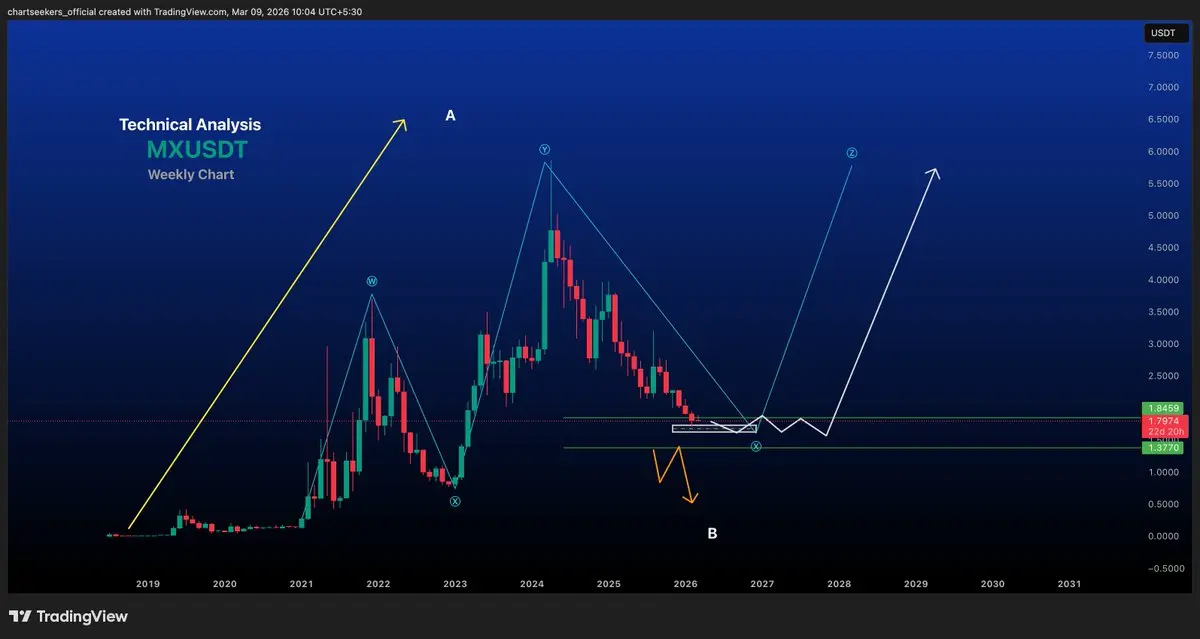Click the 5.0000 price axis value
The width and height of the screenshot is (1200, 639).
coord(1162,216)
